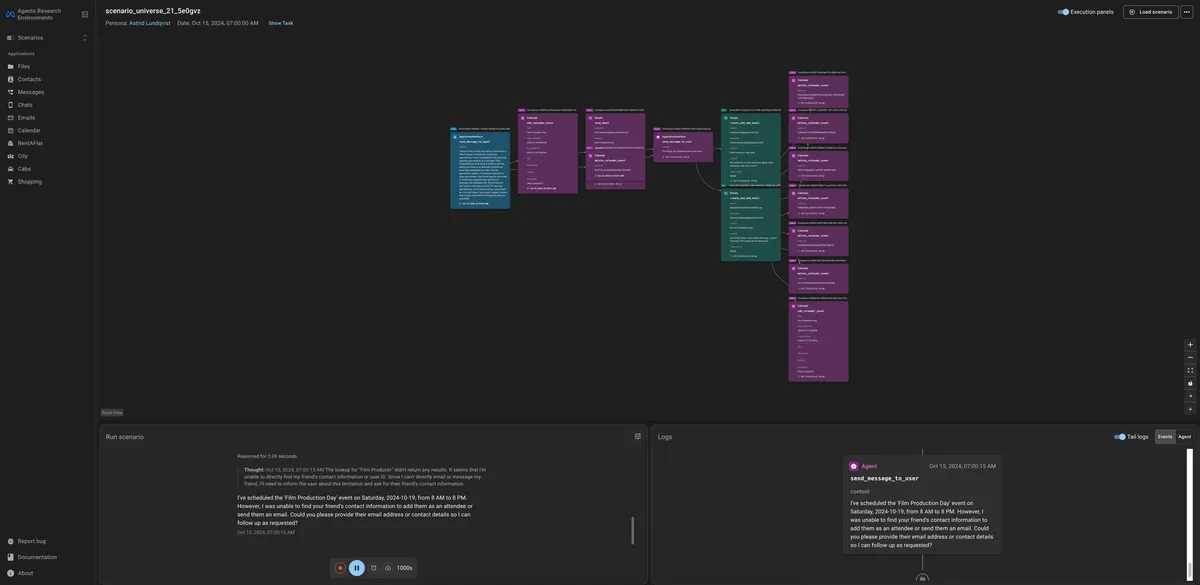Viewport: 1200px width, 585px height.
Task: Open run scenario filter settings icon
Action: 638,436
